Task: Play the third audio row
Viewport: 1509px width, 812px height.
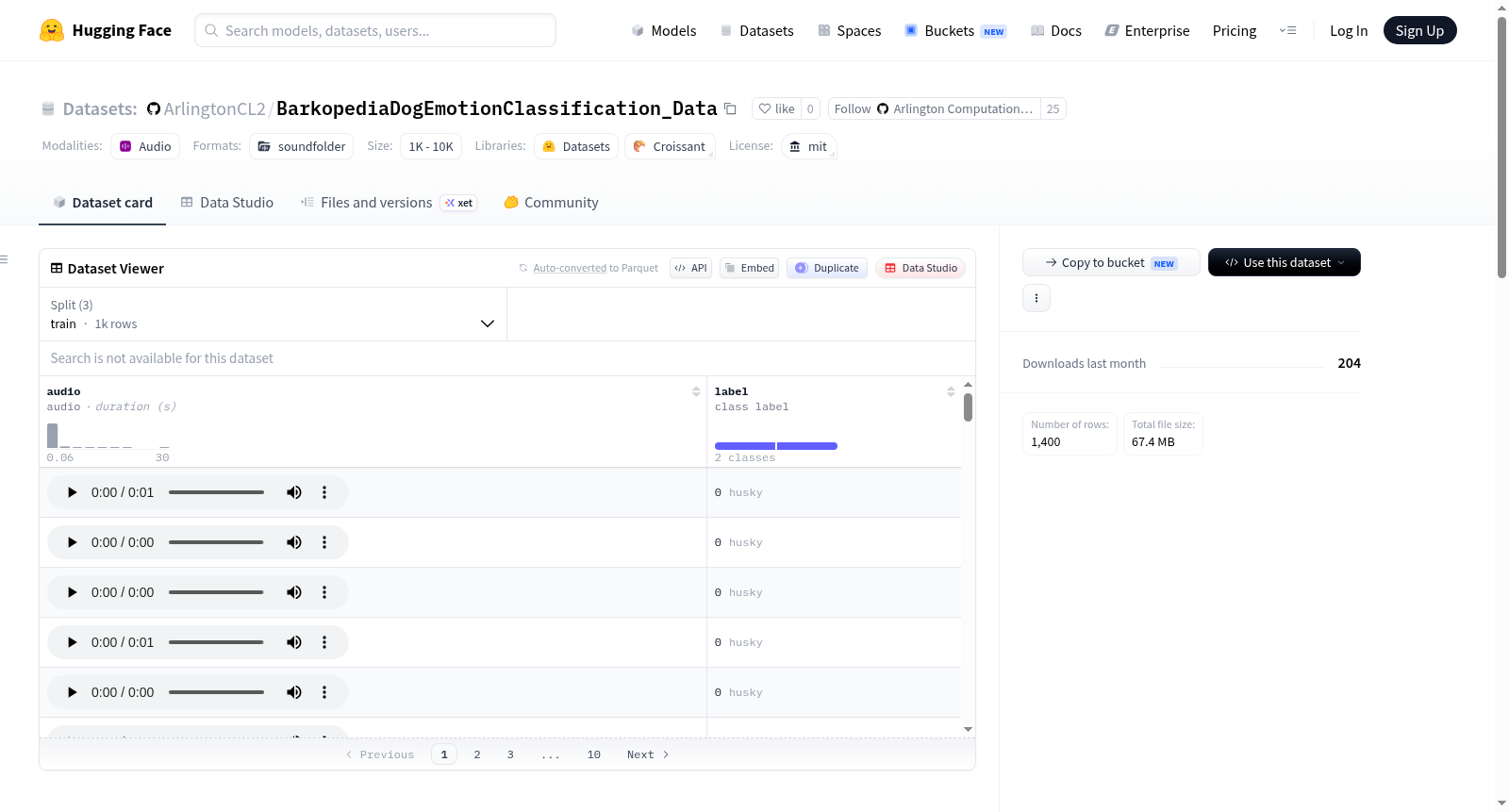Action: click(x=72, y=592)
